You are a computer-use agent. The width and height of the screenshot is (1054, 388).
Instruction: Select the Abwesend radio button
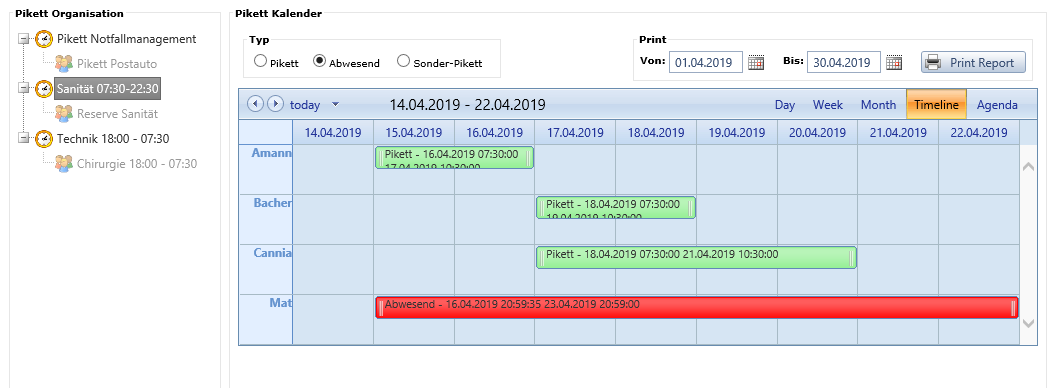pos(319,61)
